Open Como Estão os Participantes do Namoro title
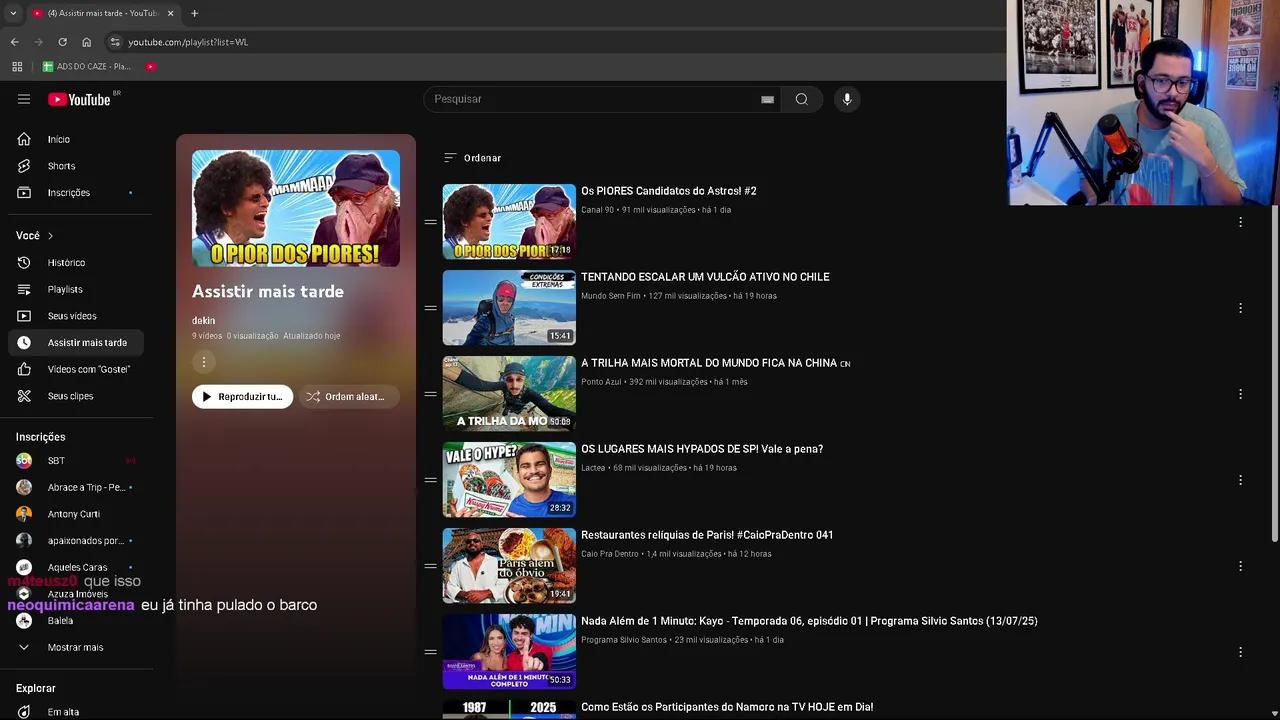This screenshot has width=1280, height=720. [x=727, y=707]
